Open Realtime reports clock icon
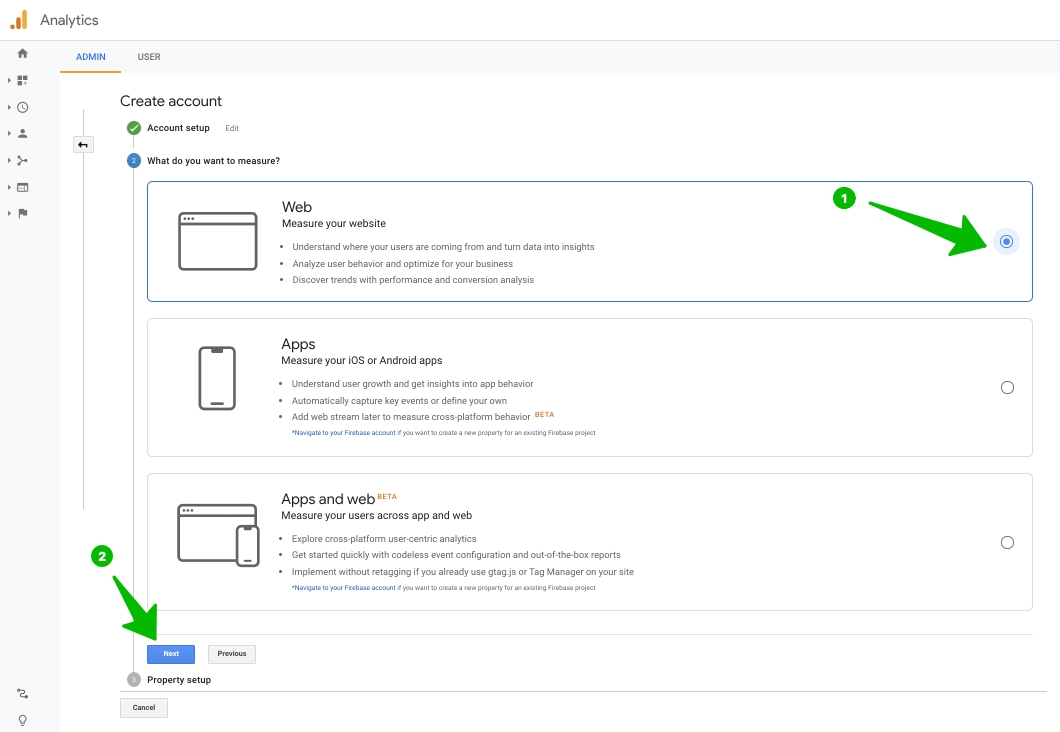 pos(22,107)
